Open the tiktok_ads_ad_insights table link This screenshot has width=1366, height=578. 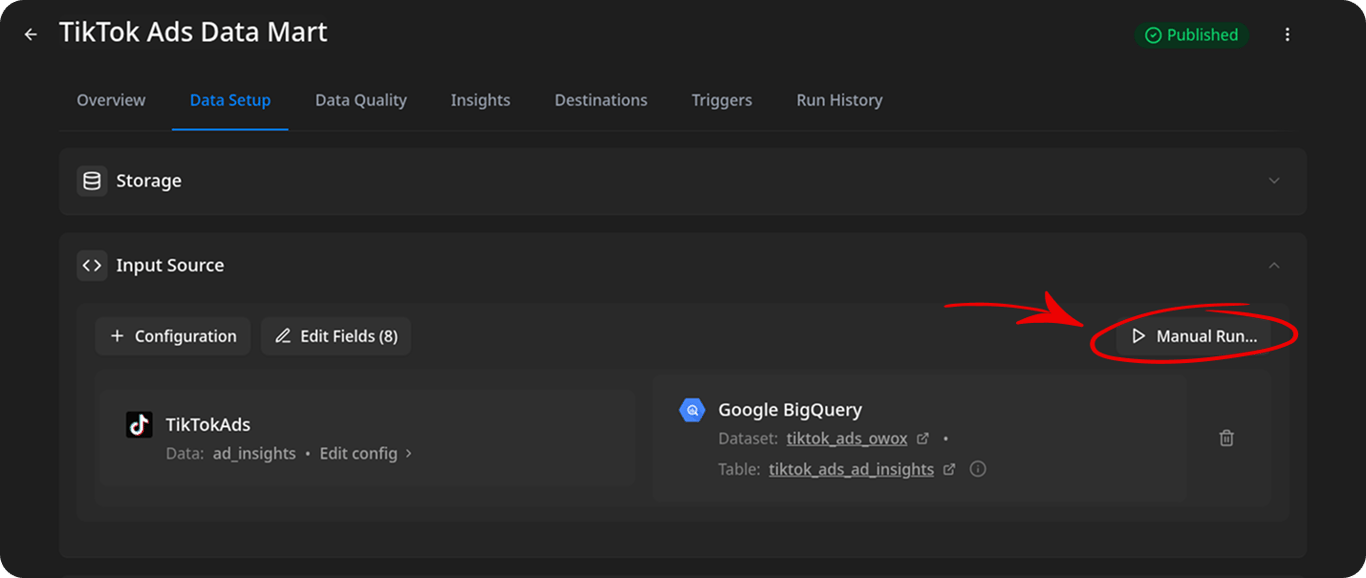tap(852, 469)
